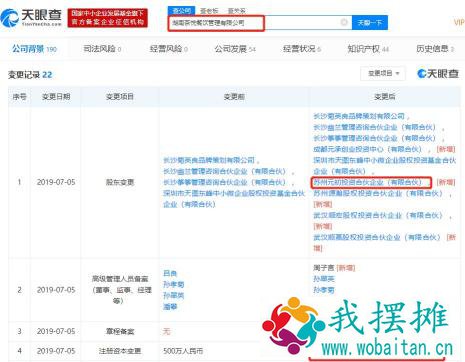
Task: Click the 变更项目 column header
Action: coord(120,97)
